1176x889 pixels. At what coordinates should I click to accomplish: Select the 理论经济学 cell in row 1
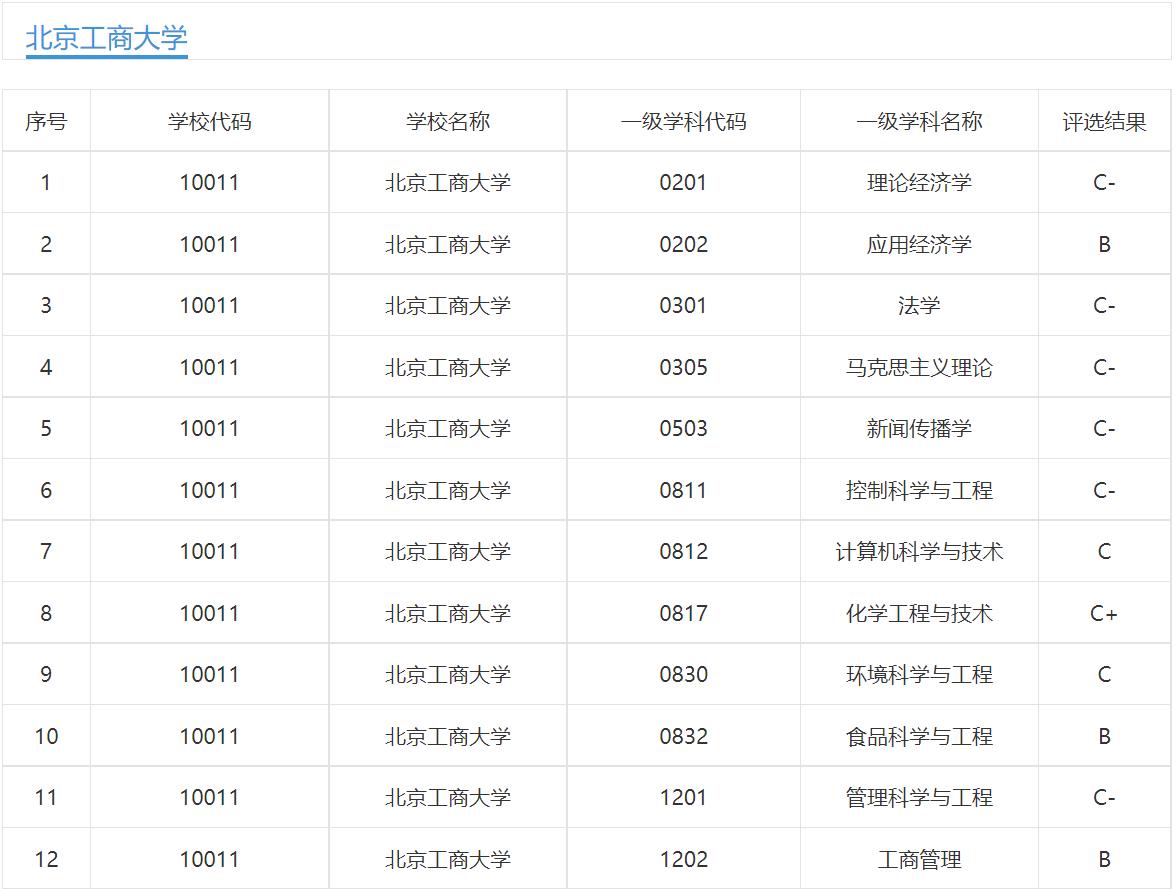click(x=921, y=182)
